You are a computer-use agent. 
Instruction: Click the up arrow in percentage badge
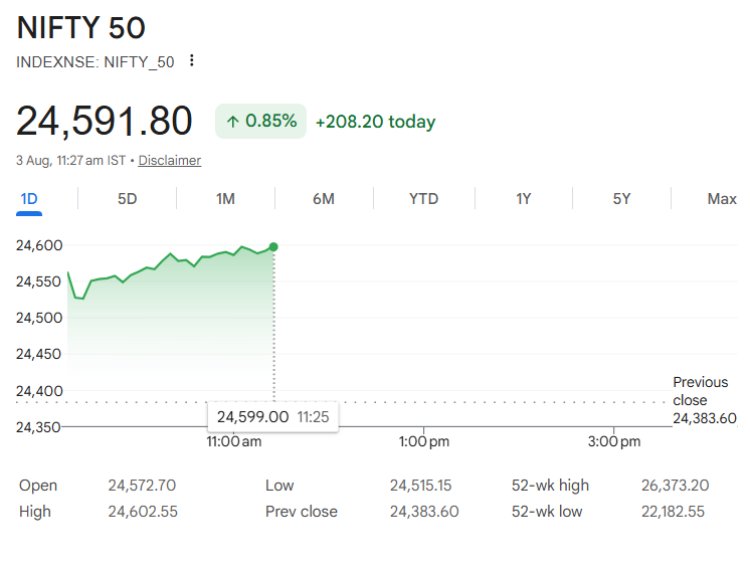(232, 121)
